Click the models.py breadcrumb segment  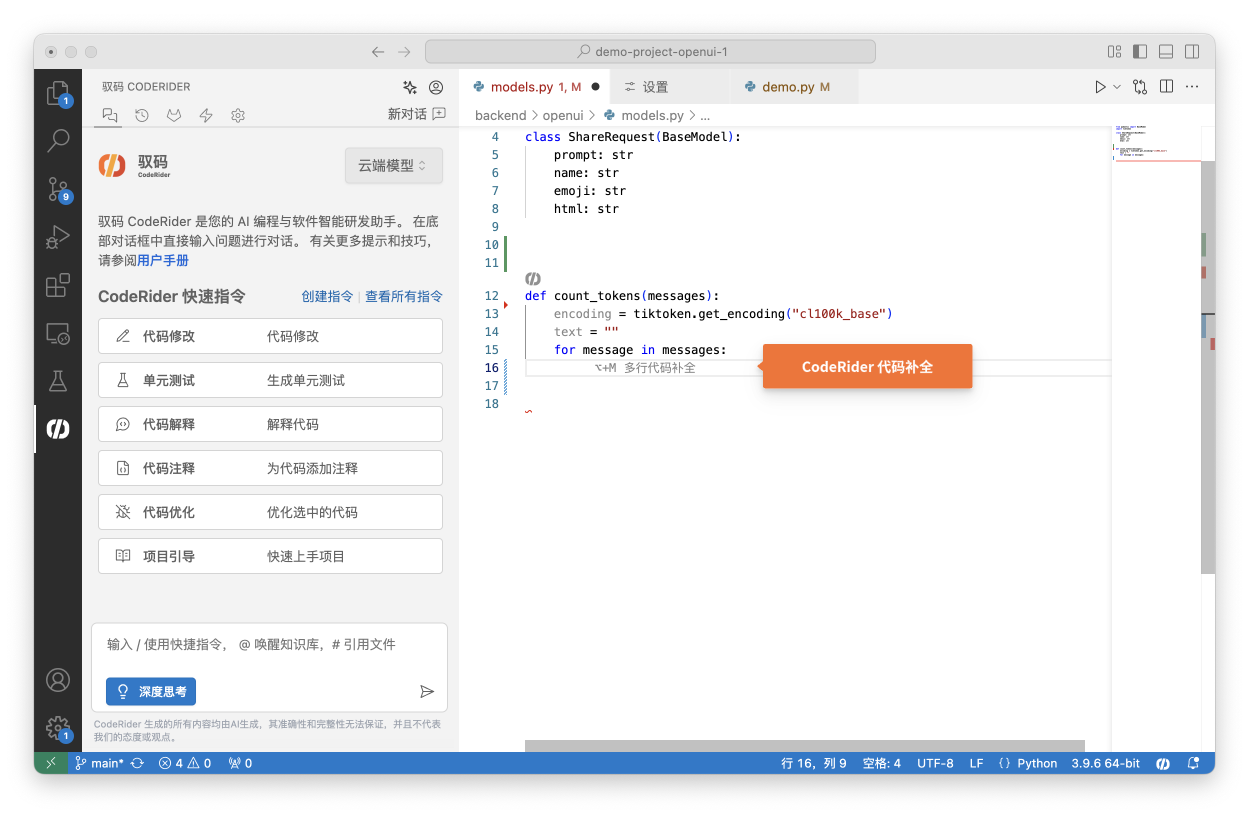pos(643,116)
